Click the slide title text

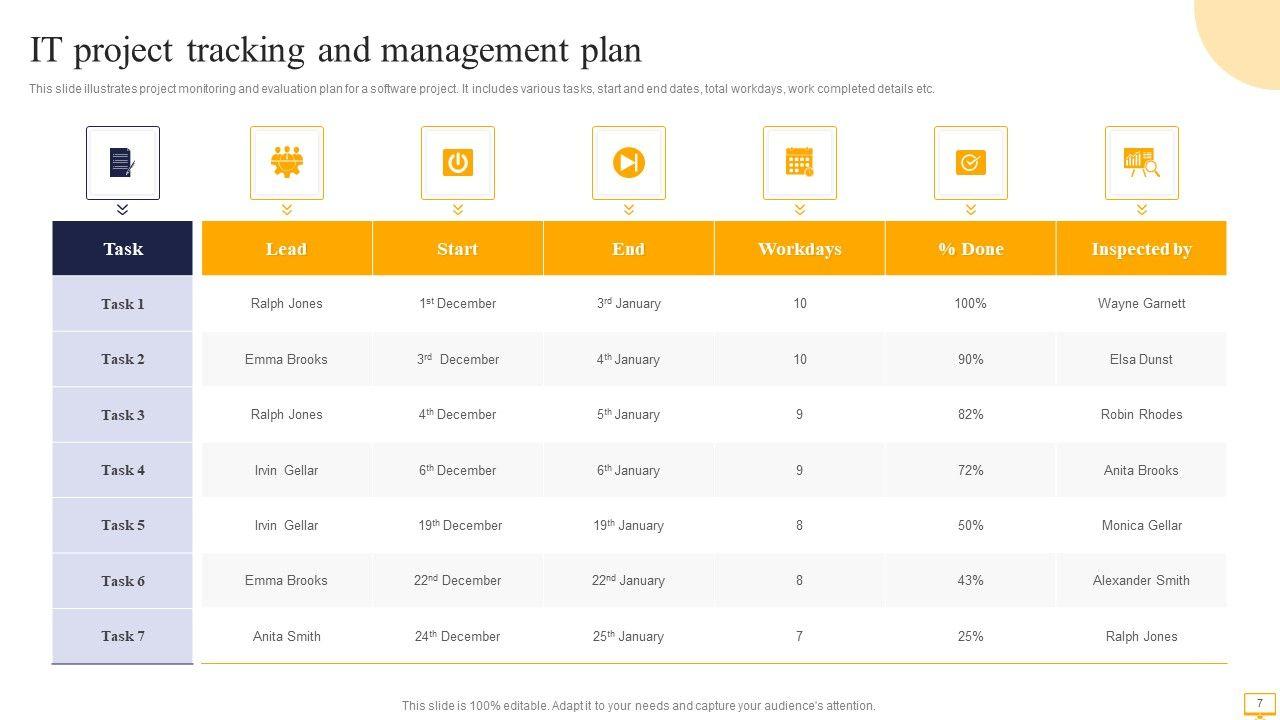pos(336,49)
